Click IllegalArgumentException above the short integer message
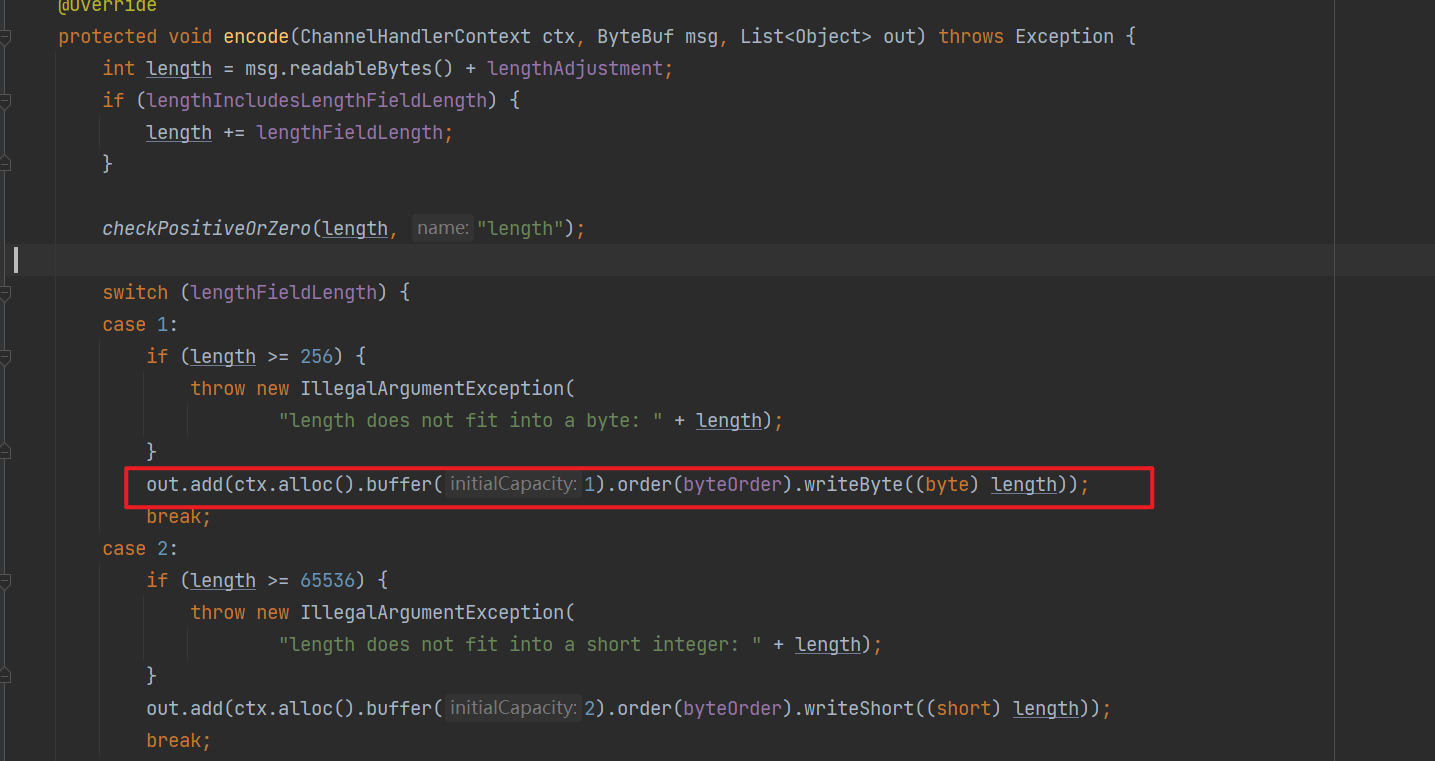The width and height of the screenshot is (1435, 761). click(x=432, y=613)
